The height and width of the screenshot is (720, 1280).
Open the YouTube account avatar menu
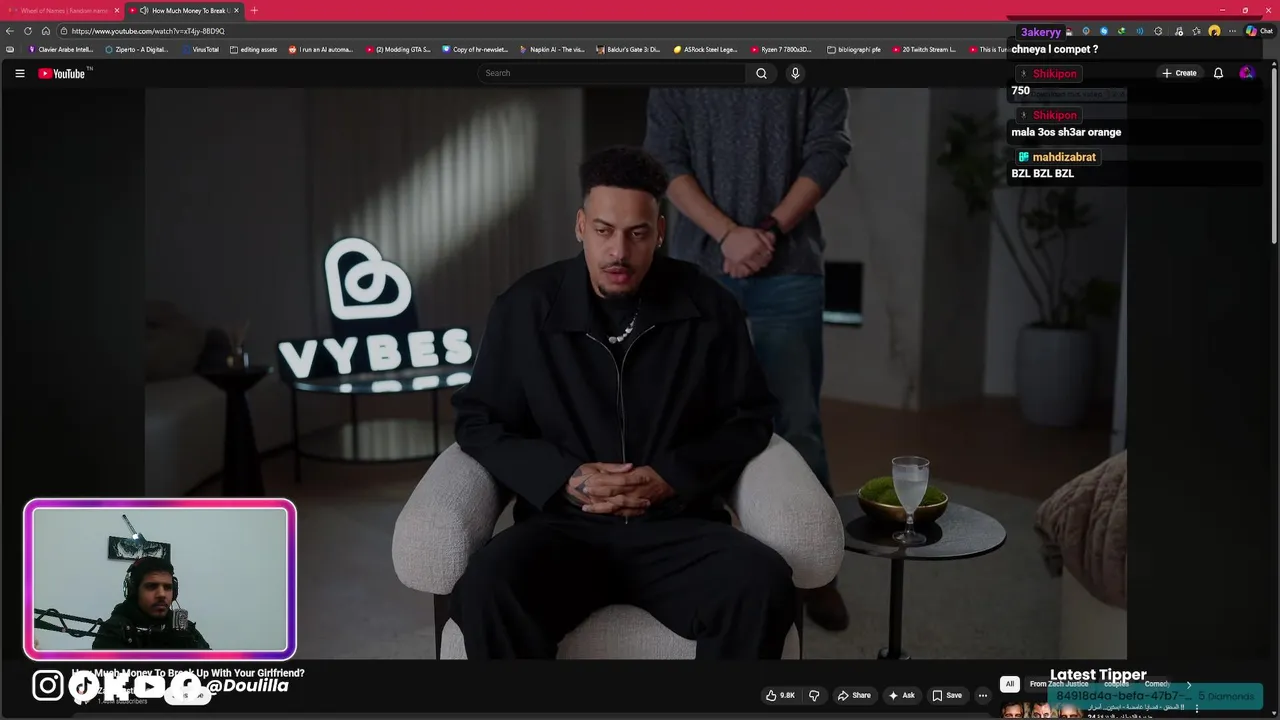(1246, 73)
